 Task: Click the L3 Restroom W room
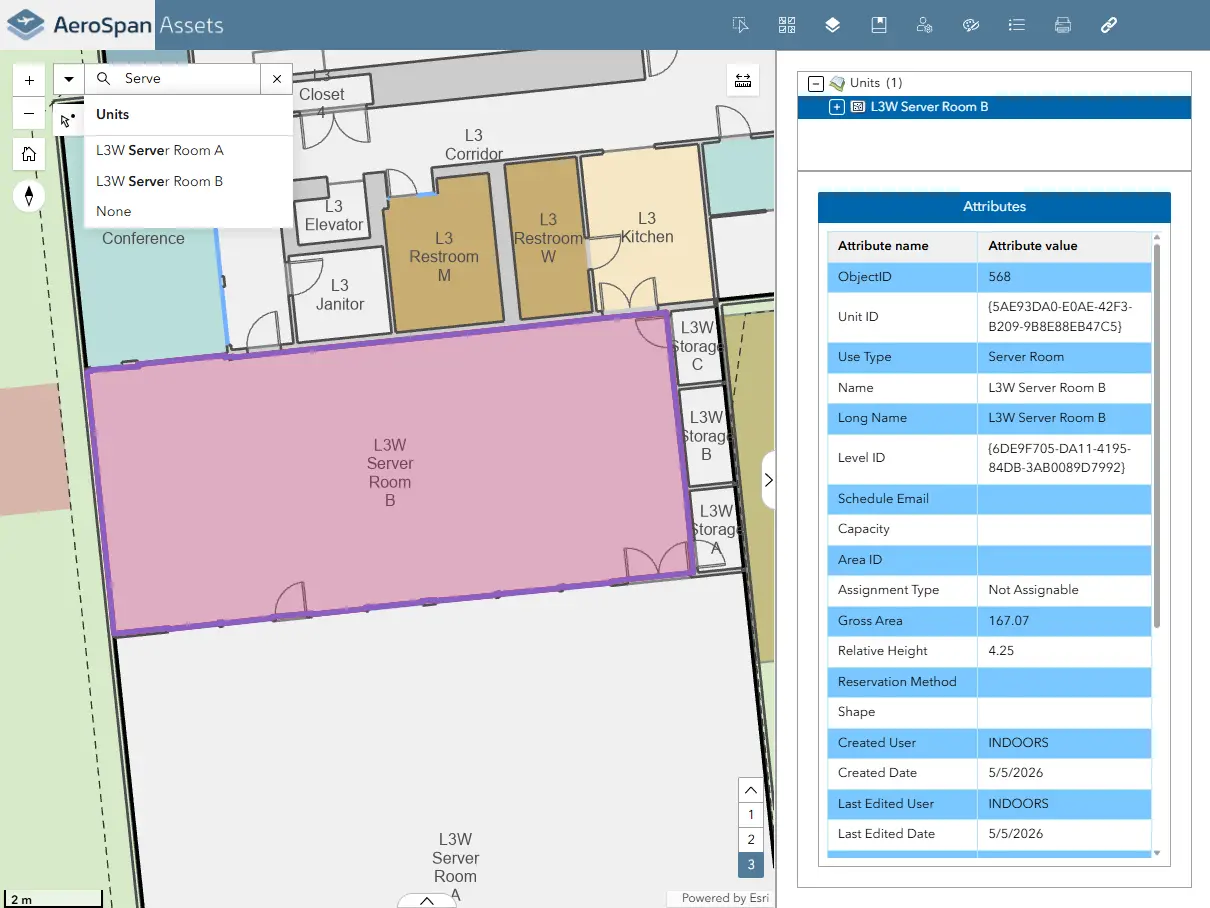(x=547, y=238)
